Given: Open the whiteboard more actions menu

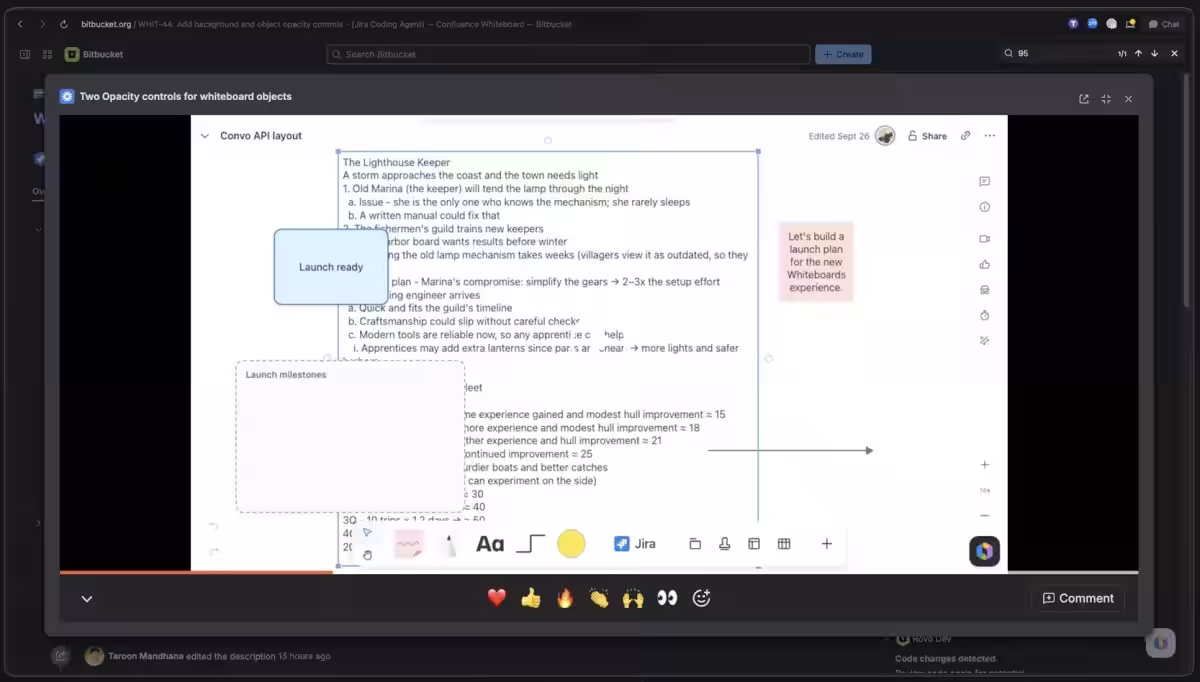Looking at the screenshot, I should click(x=990, y=136).
